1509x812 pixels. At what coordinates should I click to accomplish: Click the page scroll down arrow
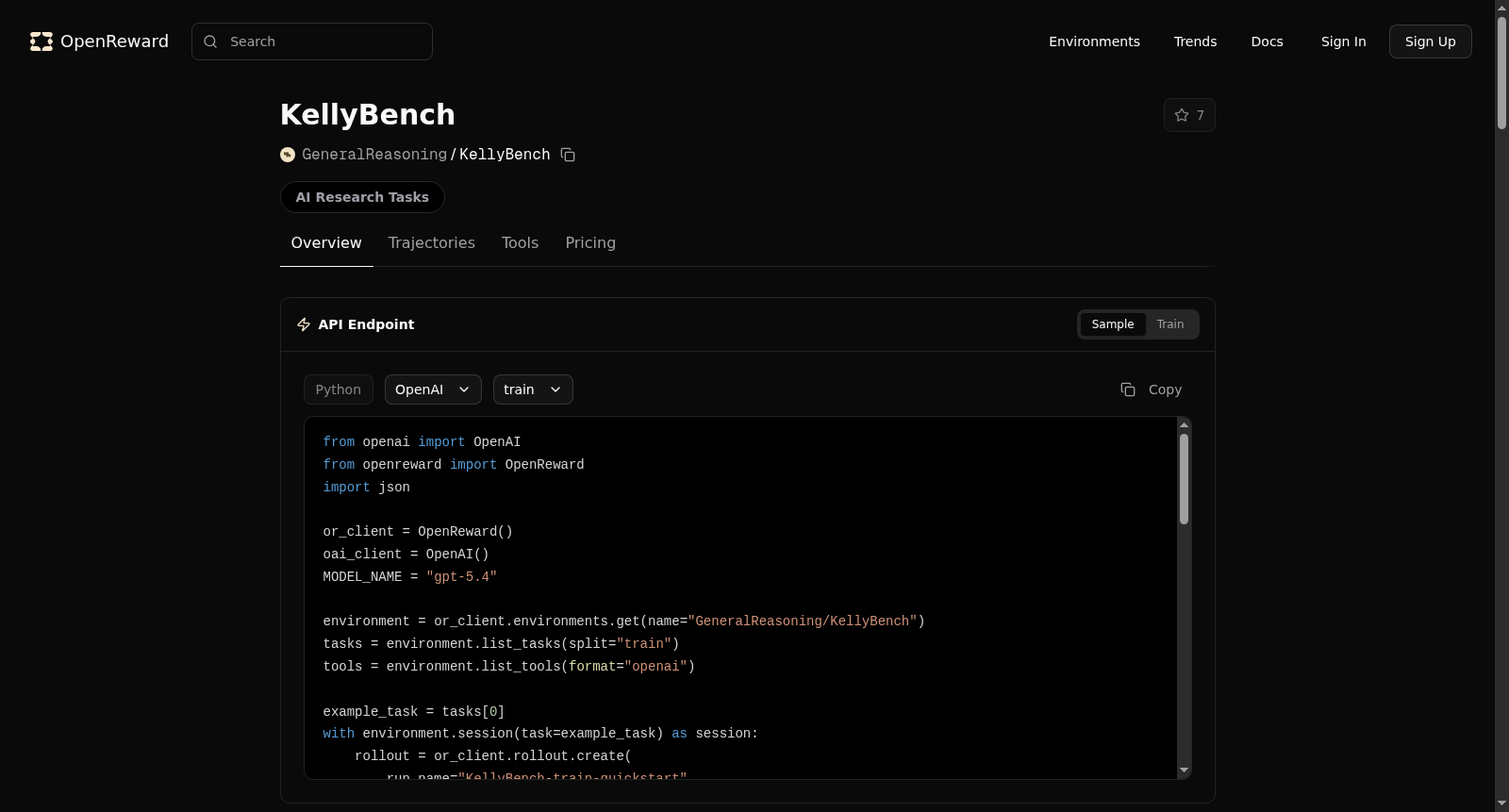coord(1501,804)
